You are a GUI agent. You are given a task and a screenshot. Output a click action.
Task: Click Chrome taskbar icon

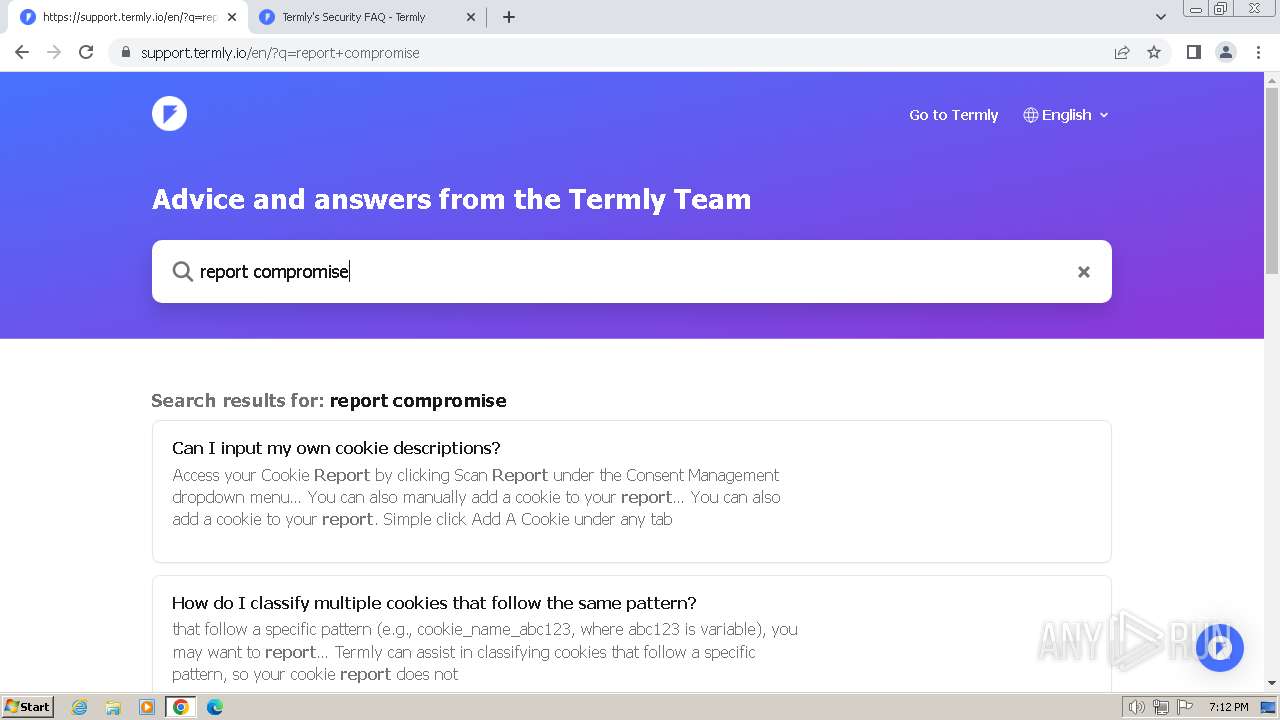(x=181, y=707)
